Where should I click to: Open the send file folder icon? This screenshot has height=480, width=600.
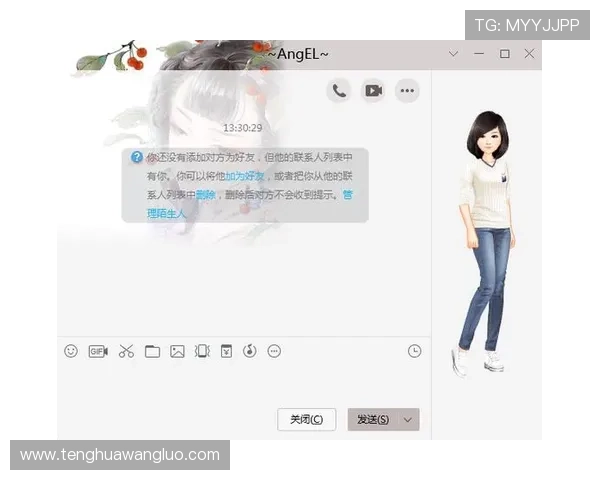point(152,351)
